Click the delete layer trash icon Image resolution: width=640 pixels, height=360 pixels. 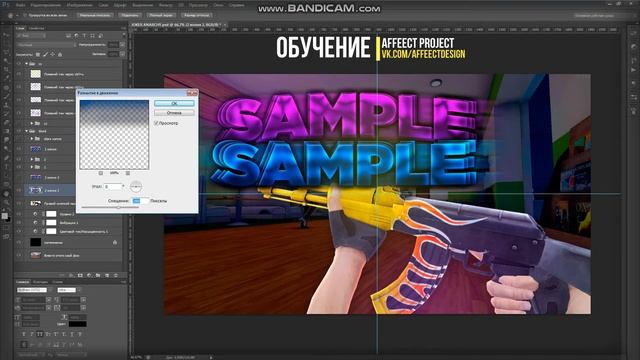point(116,276)
